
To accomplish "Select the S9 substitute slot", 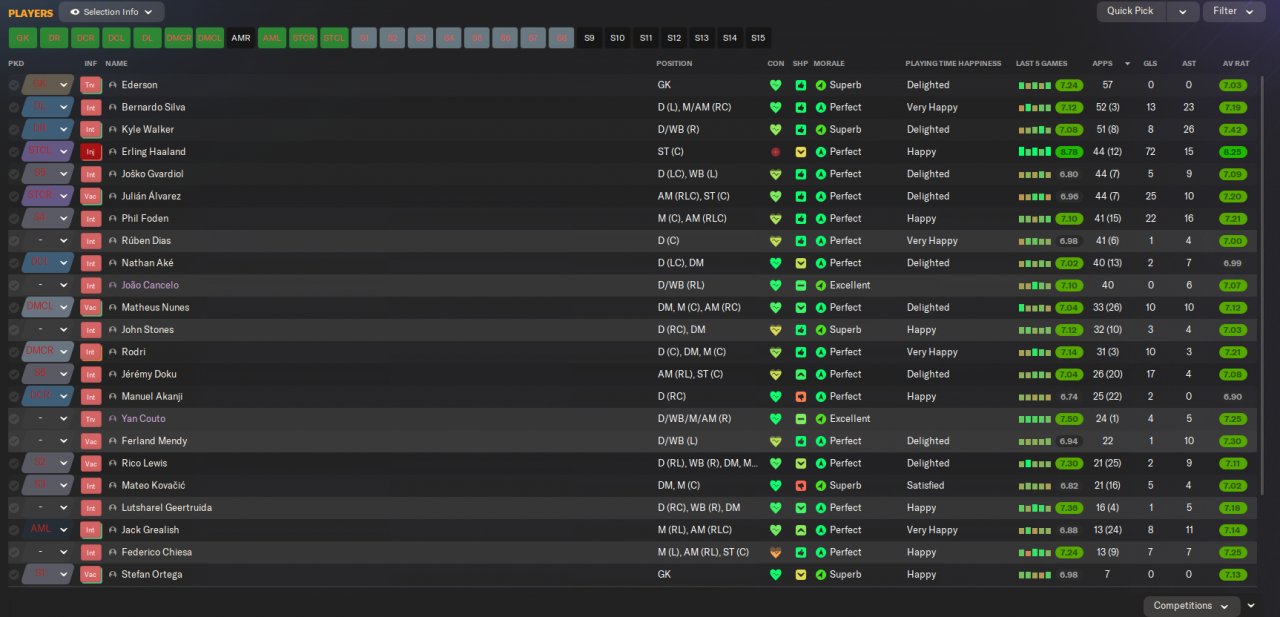I will pyautogui.click(x=589, y=38).
